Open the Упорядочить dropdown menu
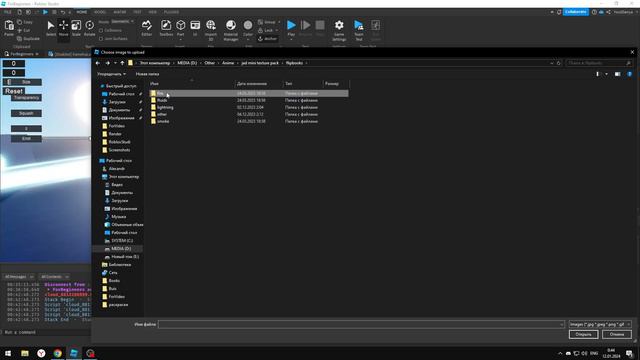Image resolution: width=640 pixels, height=360 pixels. pos(111,74)
